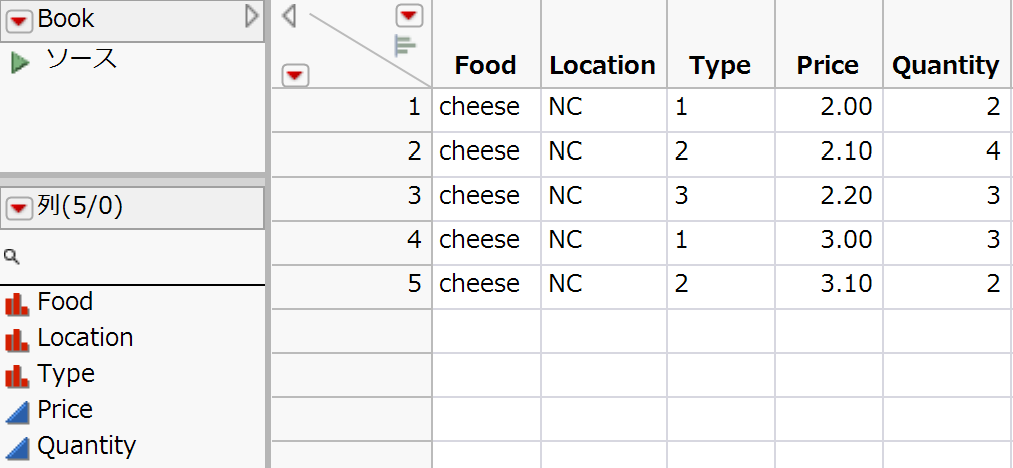Viewport: 1013px width, 468px height.
Task: Click the column sort bars icon in the table corner
Action: click(405, 45)
